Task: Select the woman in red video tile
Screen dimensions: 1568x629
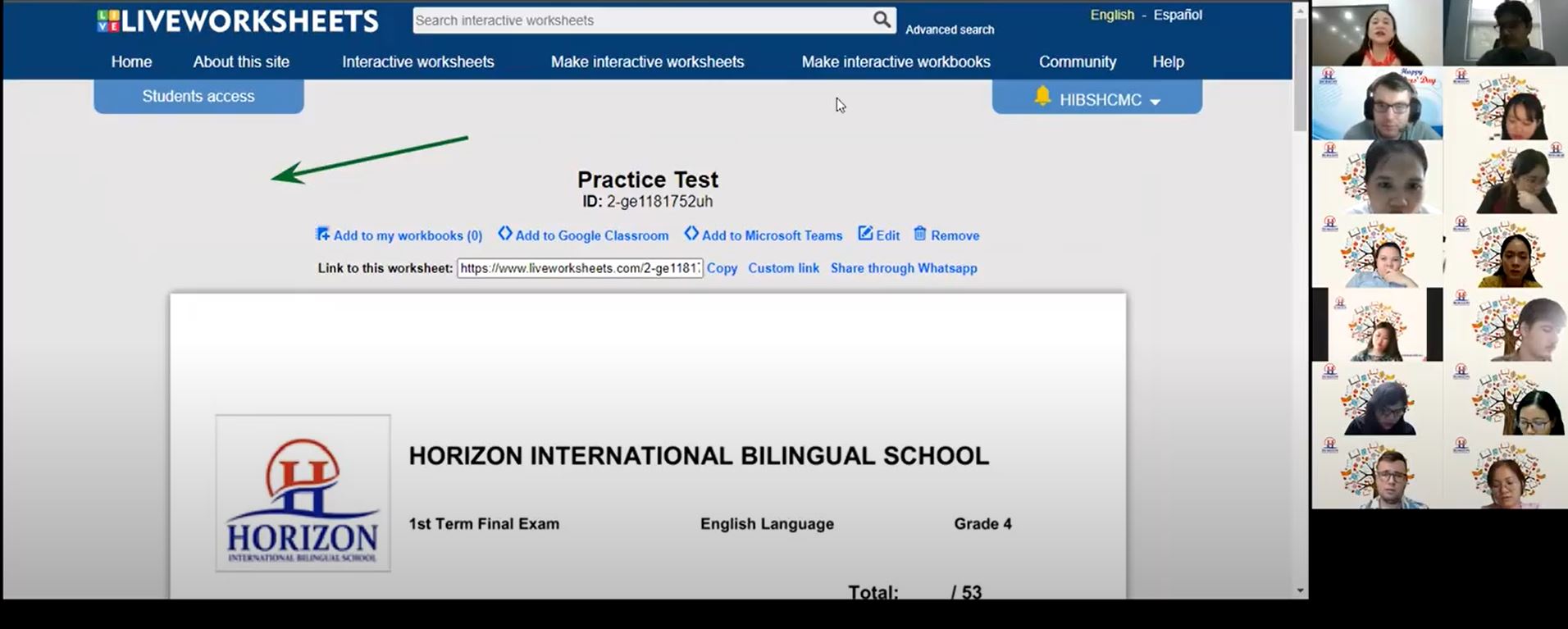Action: tap(1377, 33)
